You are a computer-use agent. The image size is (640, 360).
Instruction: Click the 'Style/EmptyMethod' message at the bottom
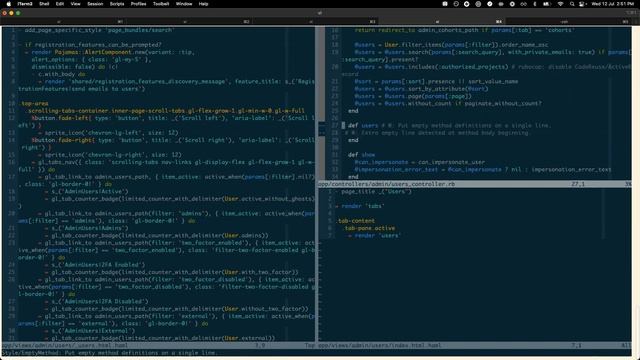click(110, 353)
